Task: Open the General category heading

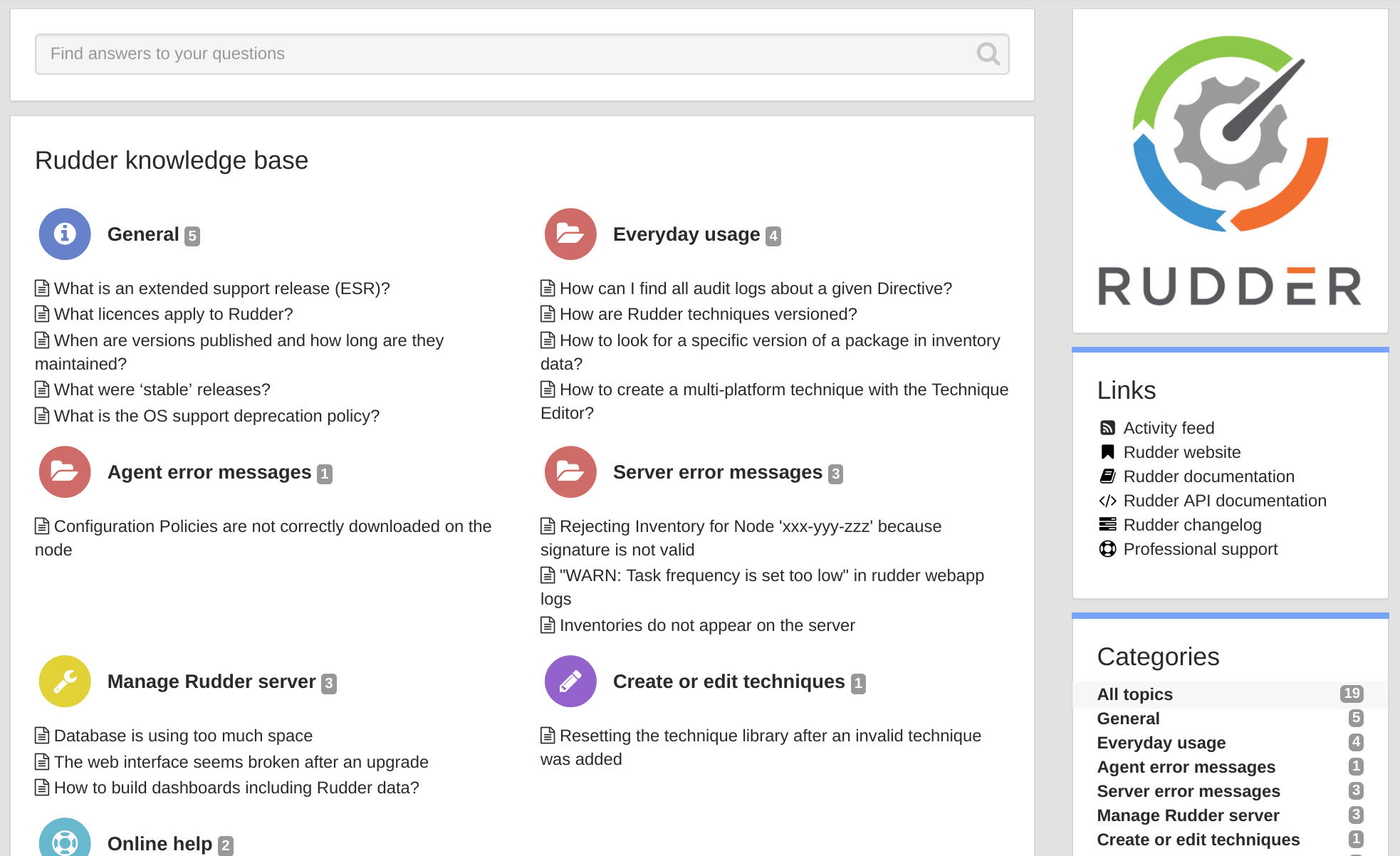Action: coord(143,234)
